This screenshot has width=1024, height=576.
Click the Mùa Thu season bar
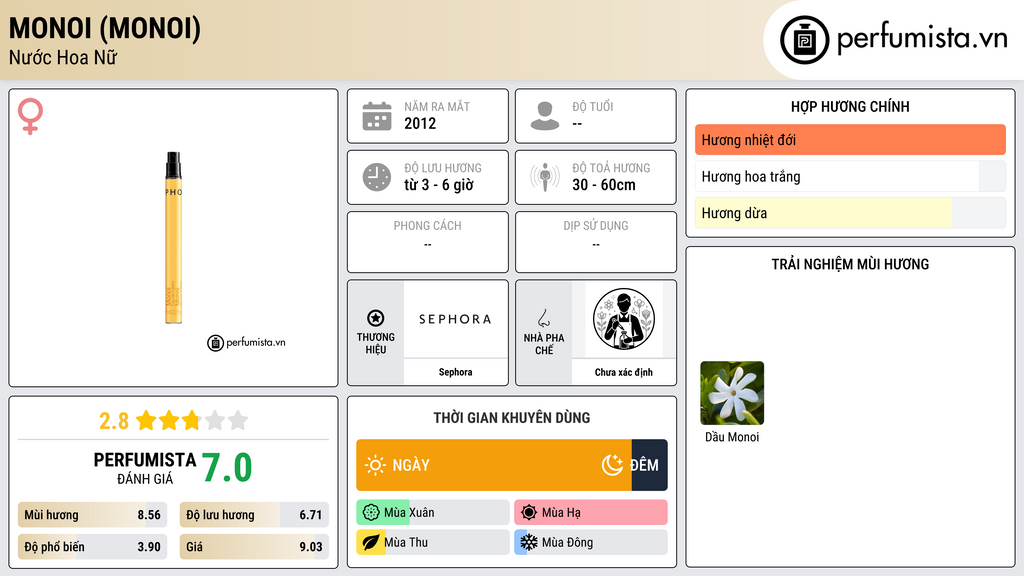433,542
